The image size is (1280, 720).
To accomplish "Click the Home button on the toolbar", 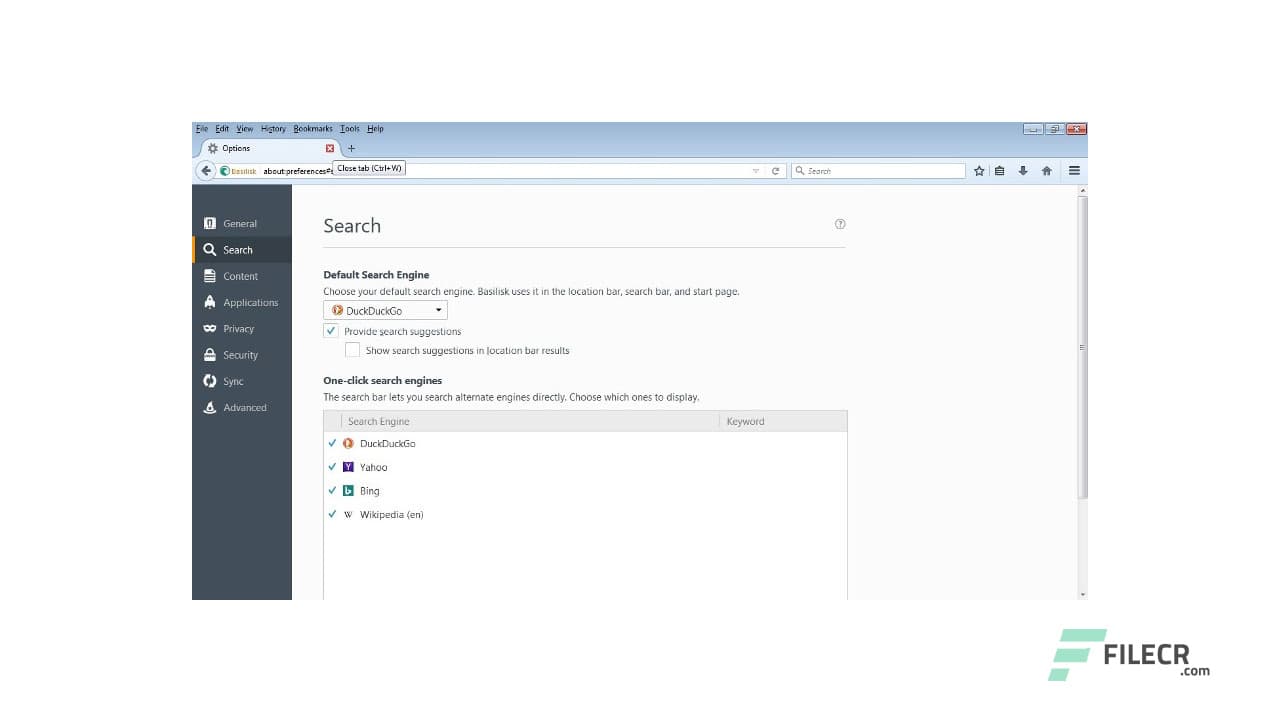I will click(1046, 170).
